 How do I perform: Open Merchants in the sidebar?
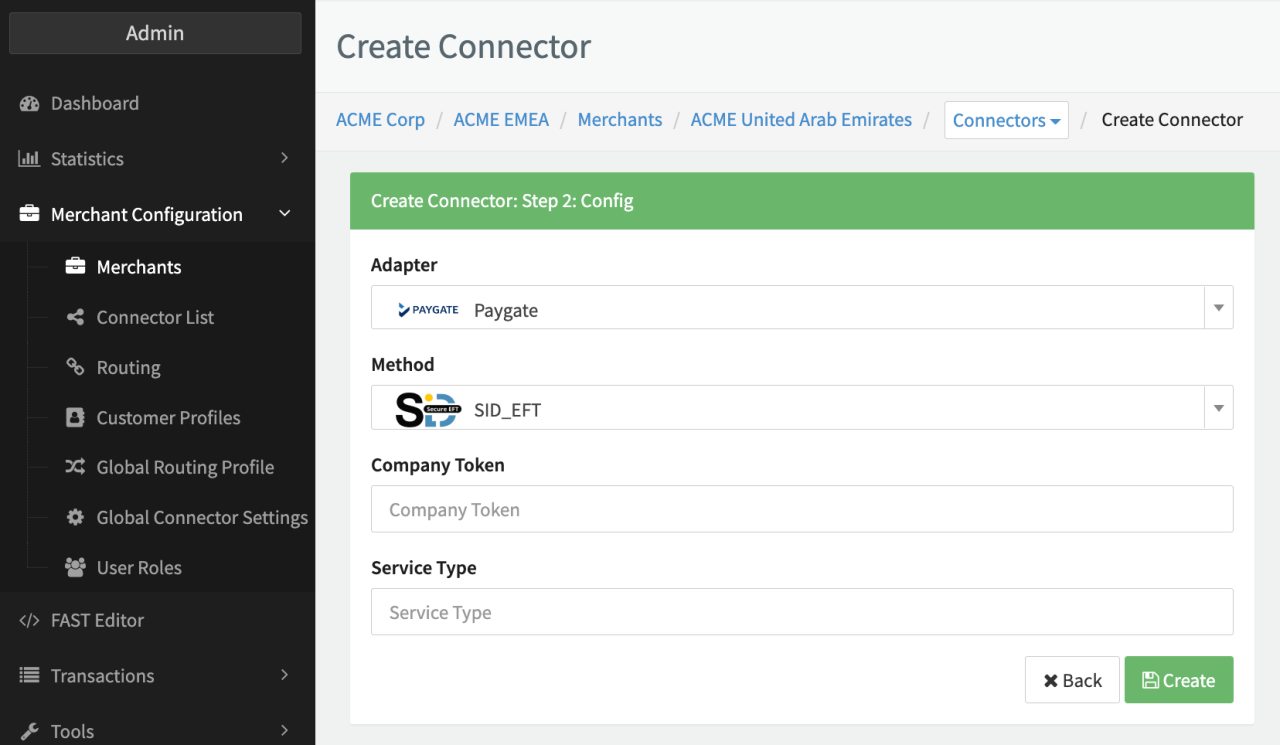tap(139, 267)
